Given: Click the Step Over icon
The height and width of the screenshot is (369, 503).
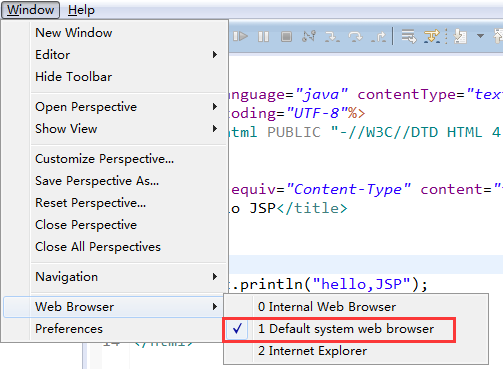Looking at the screenshot, I should tap(355, 37).
